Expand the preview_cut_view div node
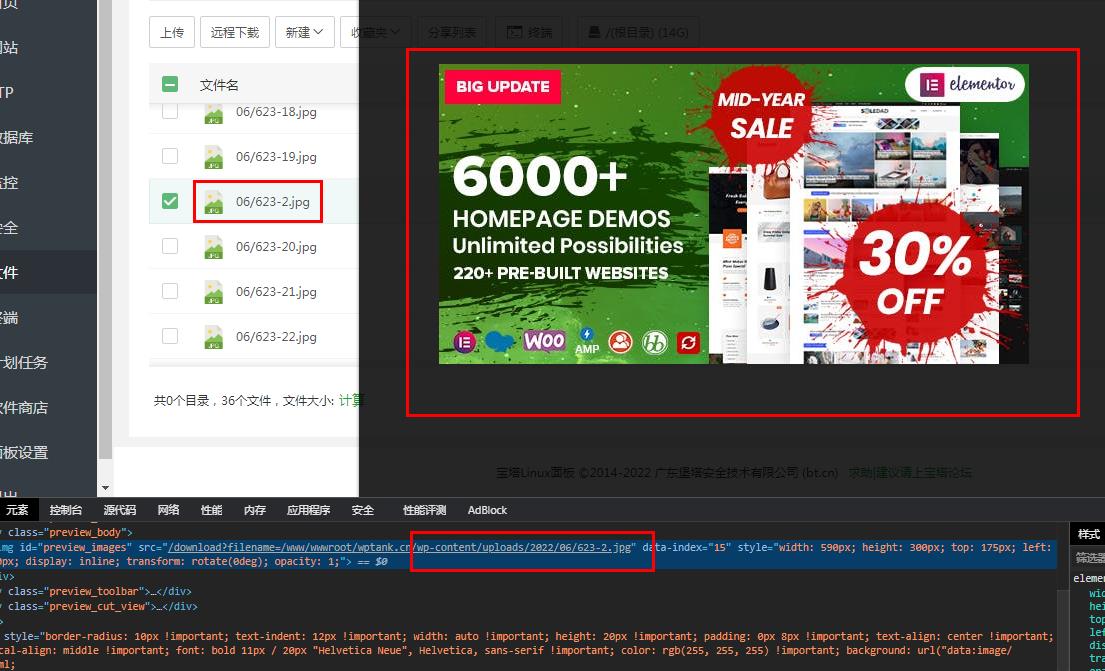 coord(99,606)
